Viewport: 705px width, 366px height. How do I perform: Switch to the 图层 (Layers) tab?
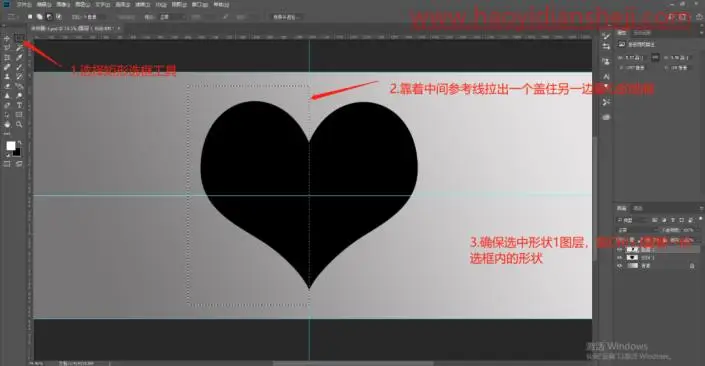click(621, 208)
